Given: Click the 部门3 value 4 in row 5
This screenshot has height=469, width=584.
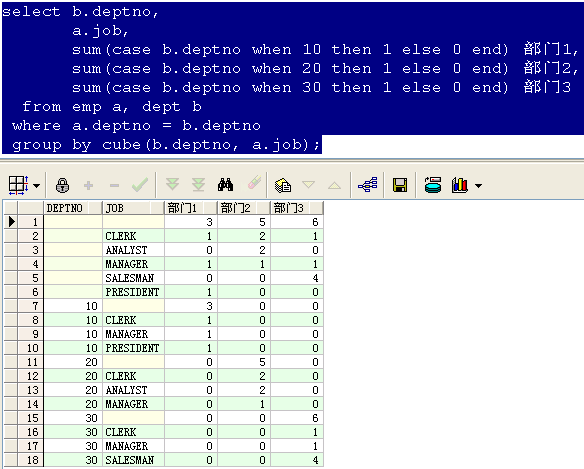Looking at the screenshot, I should click(x=297, y=278).
